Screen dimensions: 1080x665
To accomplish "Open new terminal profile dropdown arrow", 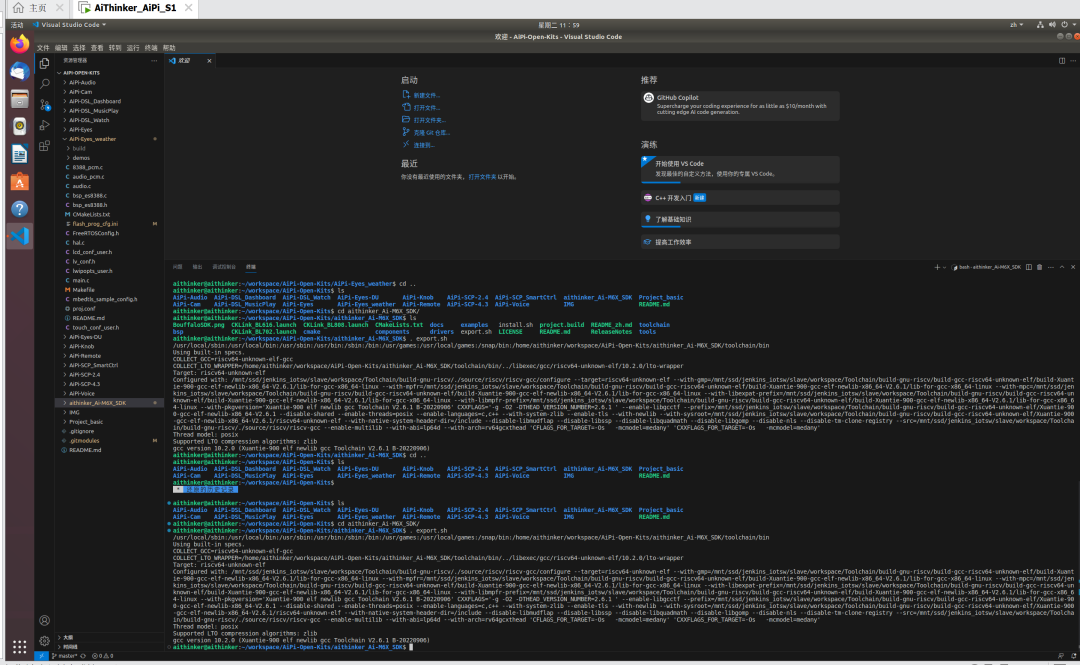I will [x=946, y=267].
